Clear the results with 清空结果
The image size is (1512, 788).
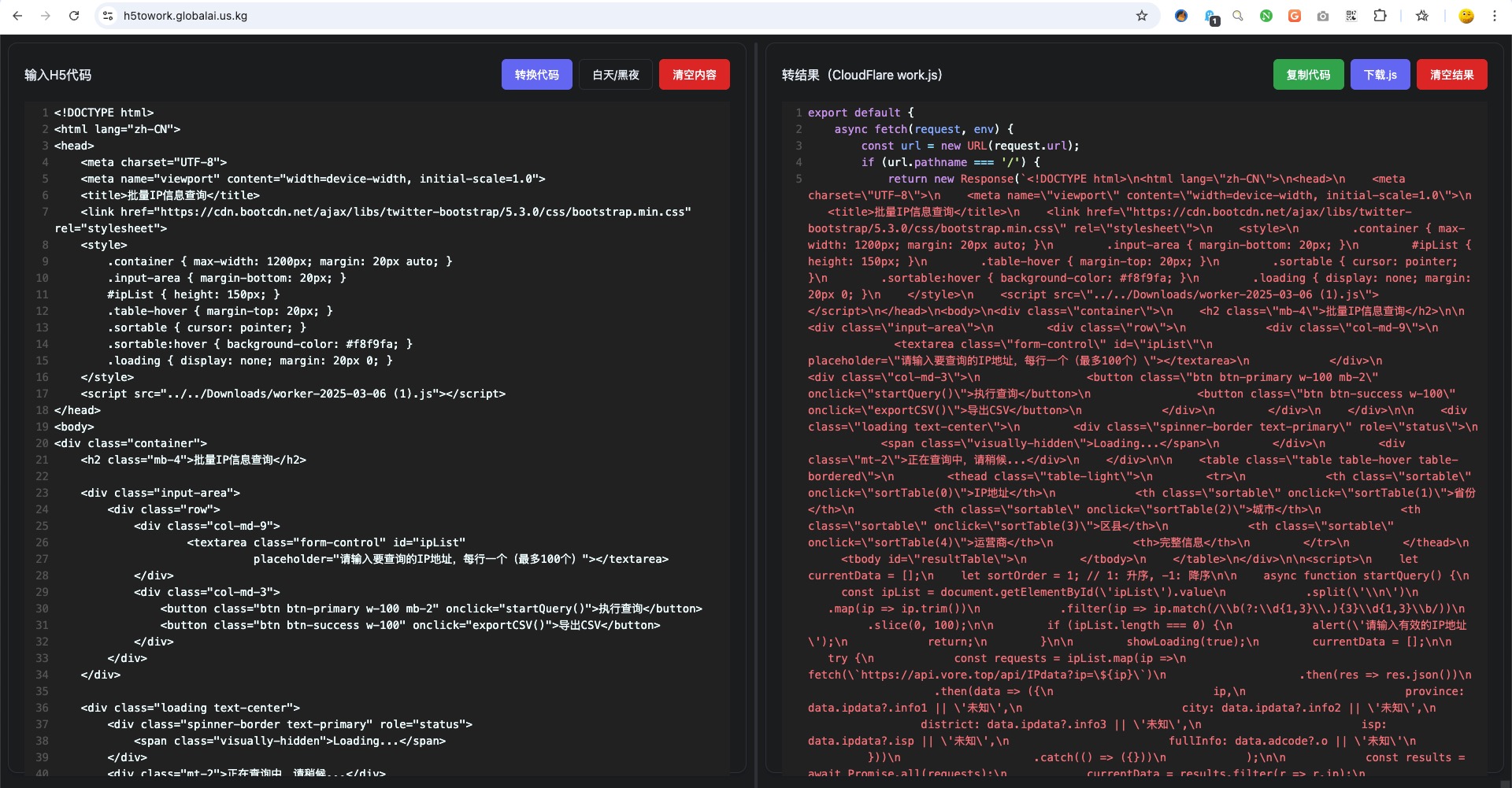1451,75
